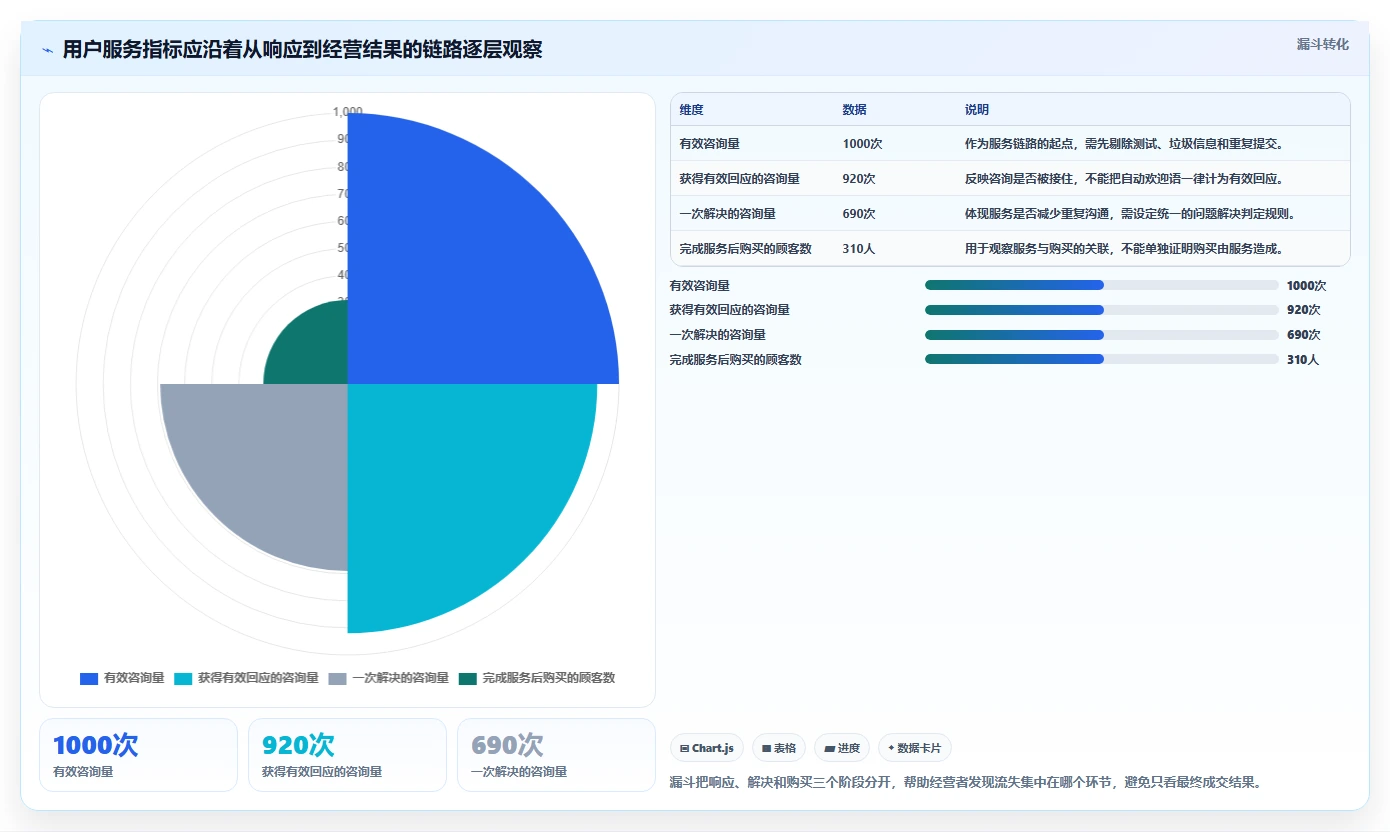
Task: Toggle the 一次解决的咨询量 legend entry
Action: click(389, 678)
